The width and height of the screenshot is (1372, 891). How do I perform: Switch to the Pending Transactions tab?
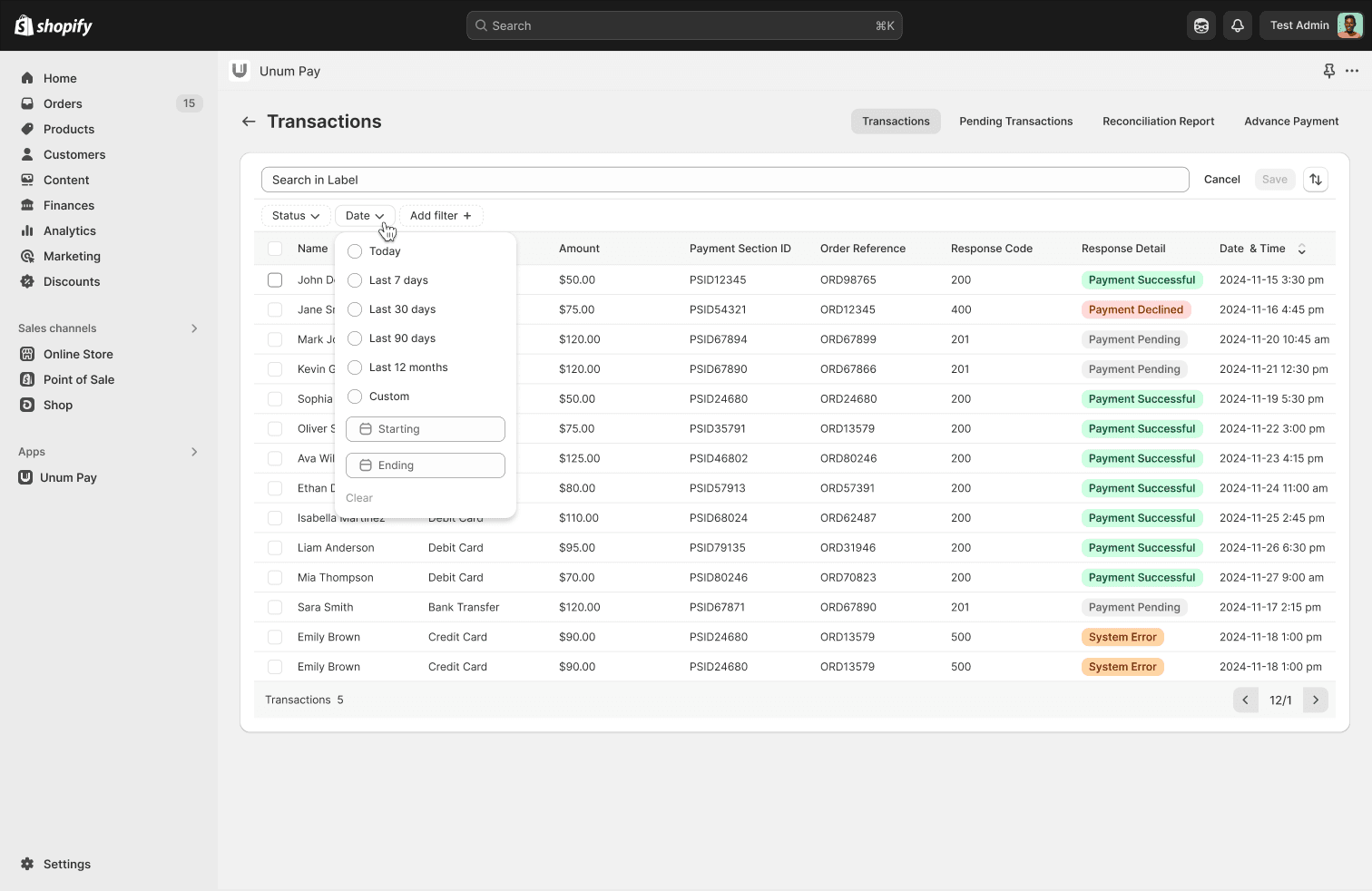tap(1015, 122)
